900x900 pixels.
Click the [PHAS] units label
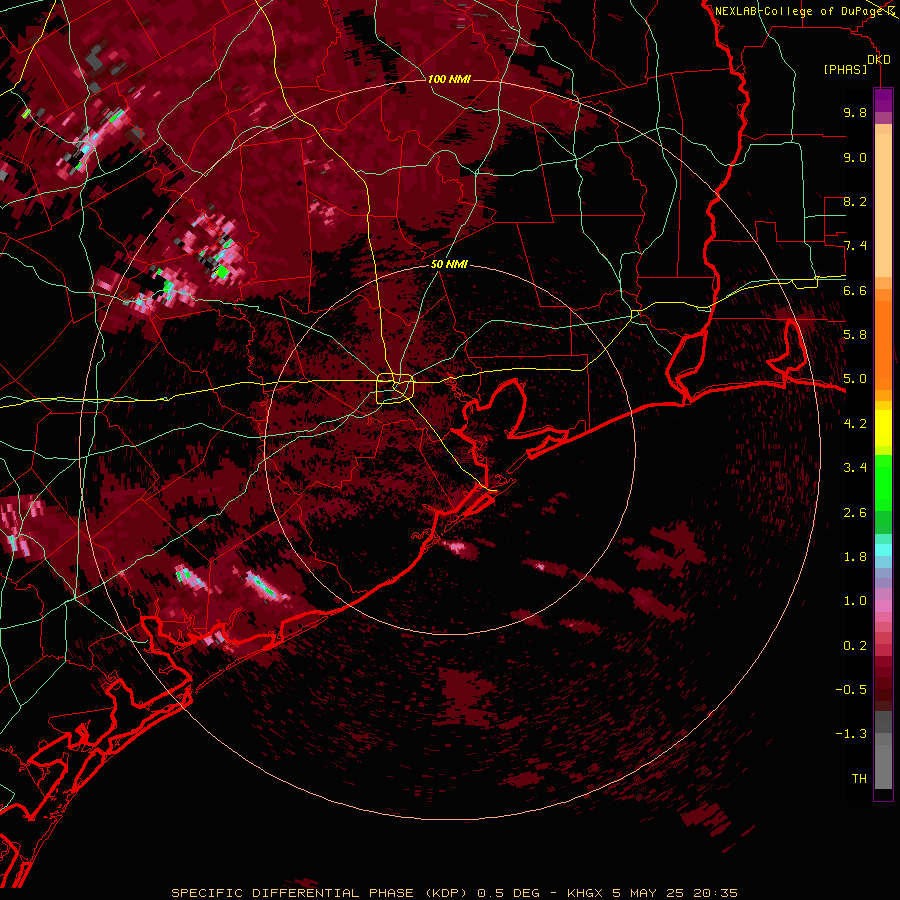pos(845,70)
